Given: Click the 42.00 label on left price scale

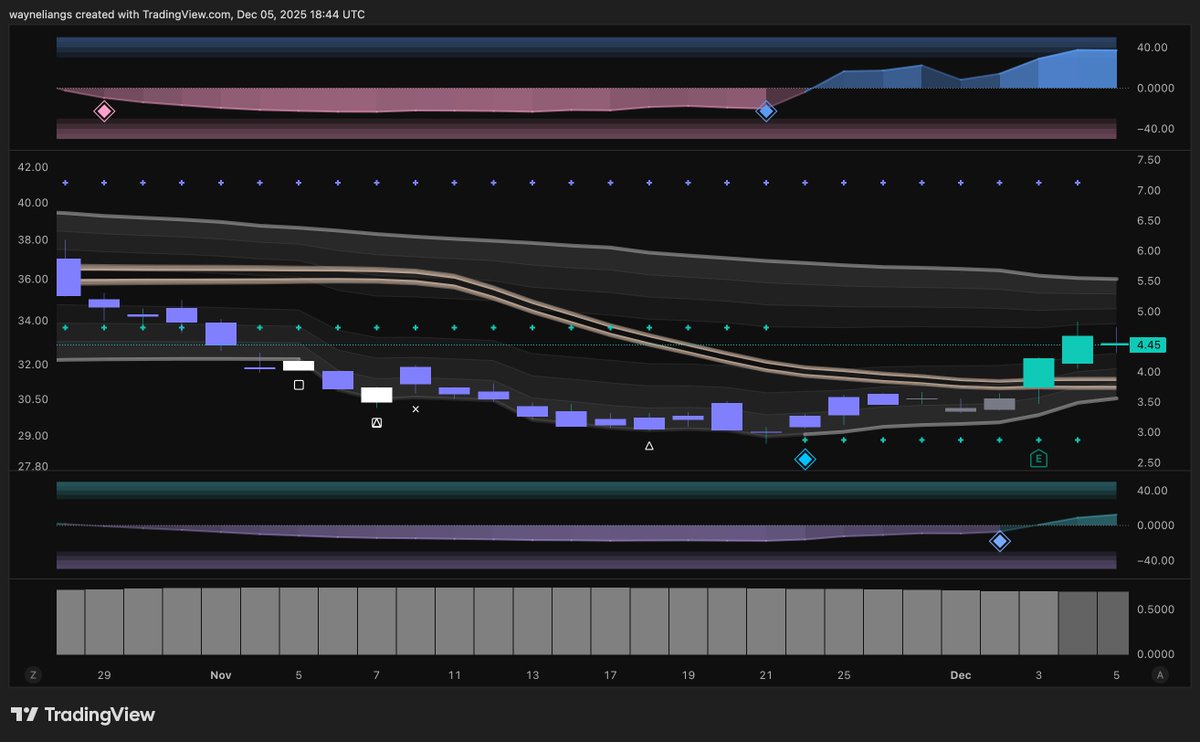Looking at the screenshot, I should (x=34, y=168).
